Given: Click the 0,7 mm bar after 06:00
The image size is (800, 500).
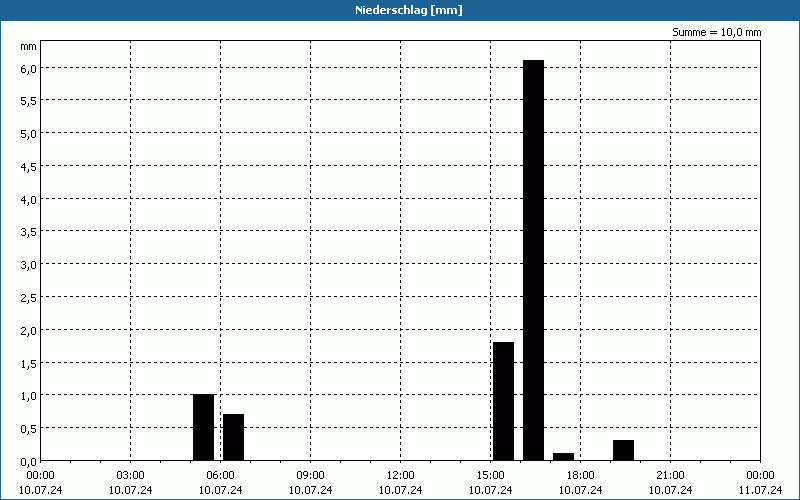Looking at the screenshot, I should [x=234, y=437].
